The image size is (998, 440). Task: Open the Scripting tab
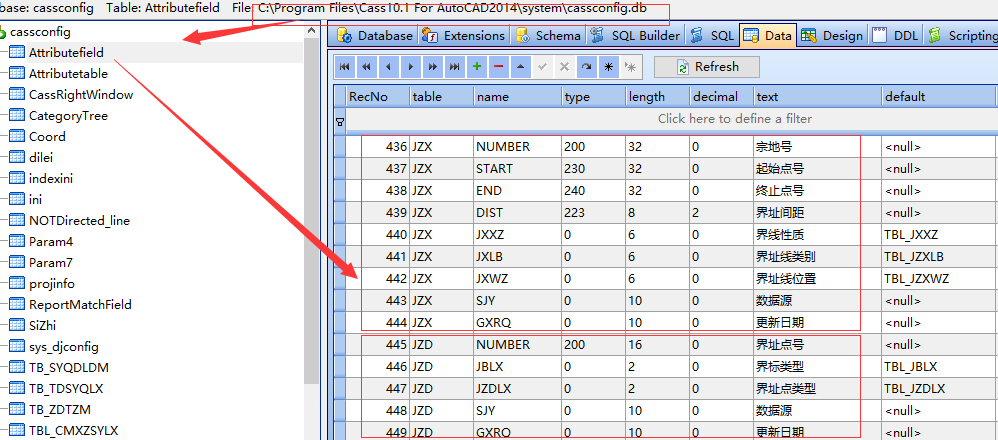point(962,36)
